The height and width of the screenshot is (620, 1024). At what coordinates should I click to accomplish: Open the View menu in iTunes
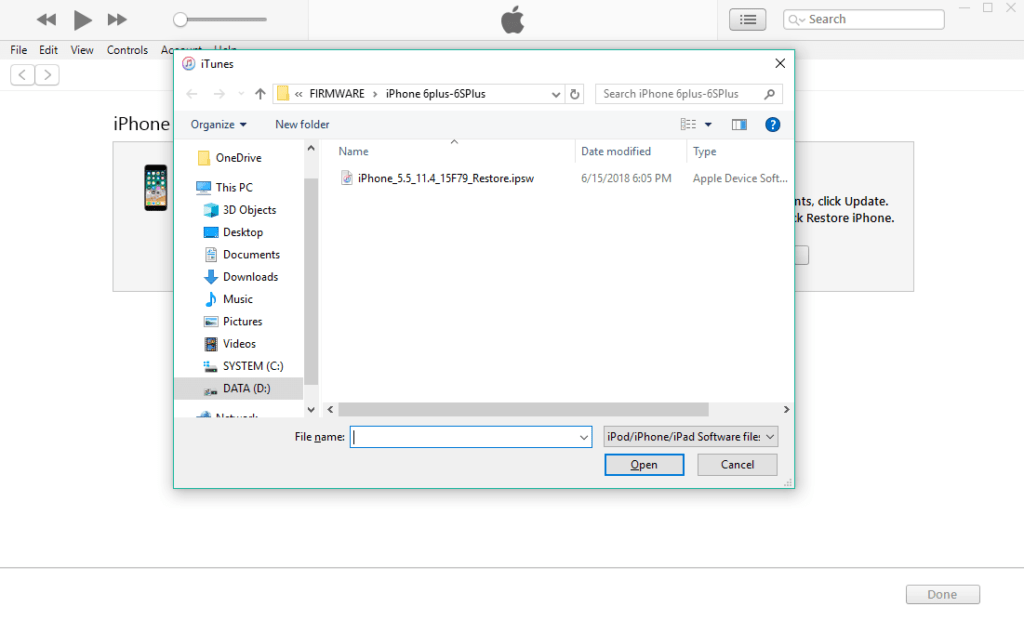pyautogui.click(x=82, y=50)
